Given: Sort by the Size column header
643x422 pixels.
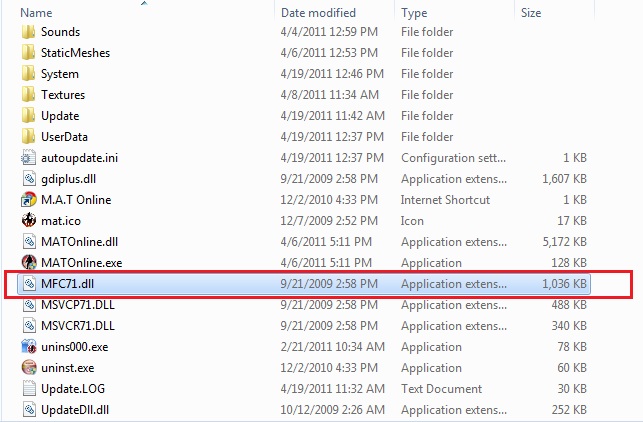Looking at the screenshot, I should pos(531,13).
